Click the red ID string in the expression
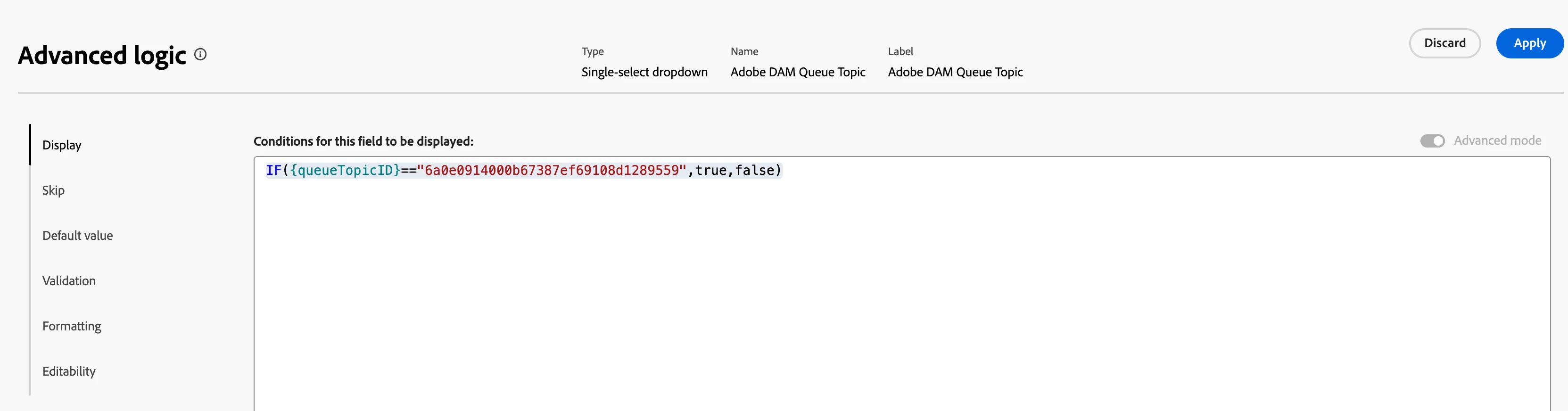Screen dimensions: 1568x411 click(x=552, y=171)
